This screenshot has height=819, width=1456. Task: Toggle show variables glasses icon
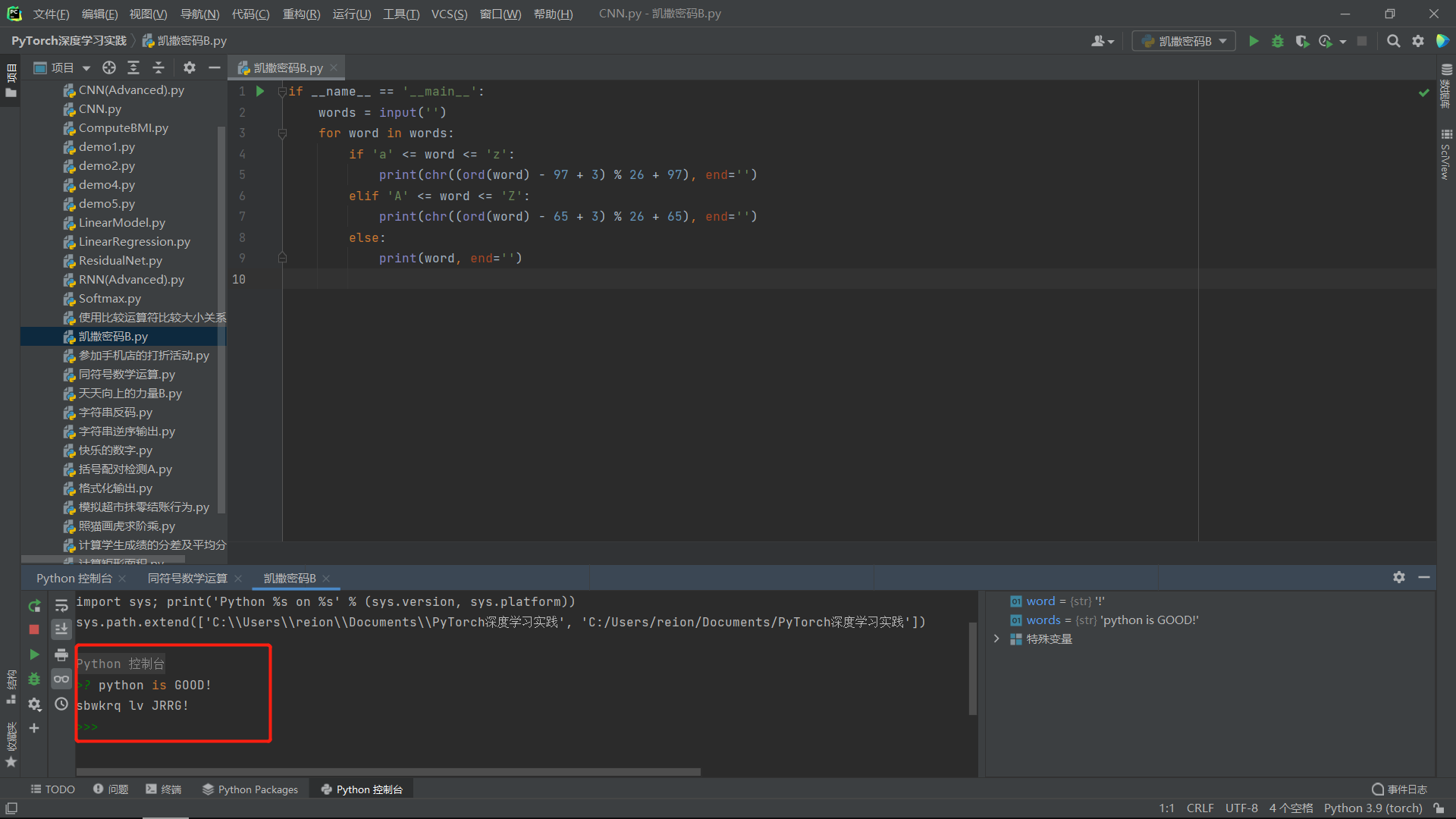tap(61, 679)
